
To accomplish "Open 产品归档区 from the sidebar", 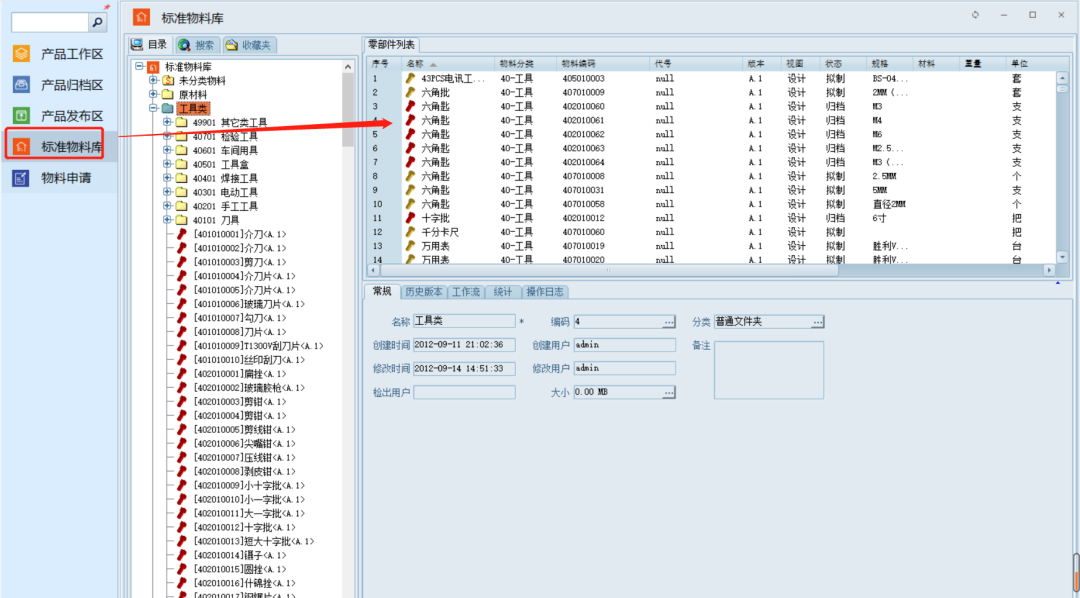I will (x=71, y=85).
